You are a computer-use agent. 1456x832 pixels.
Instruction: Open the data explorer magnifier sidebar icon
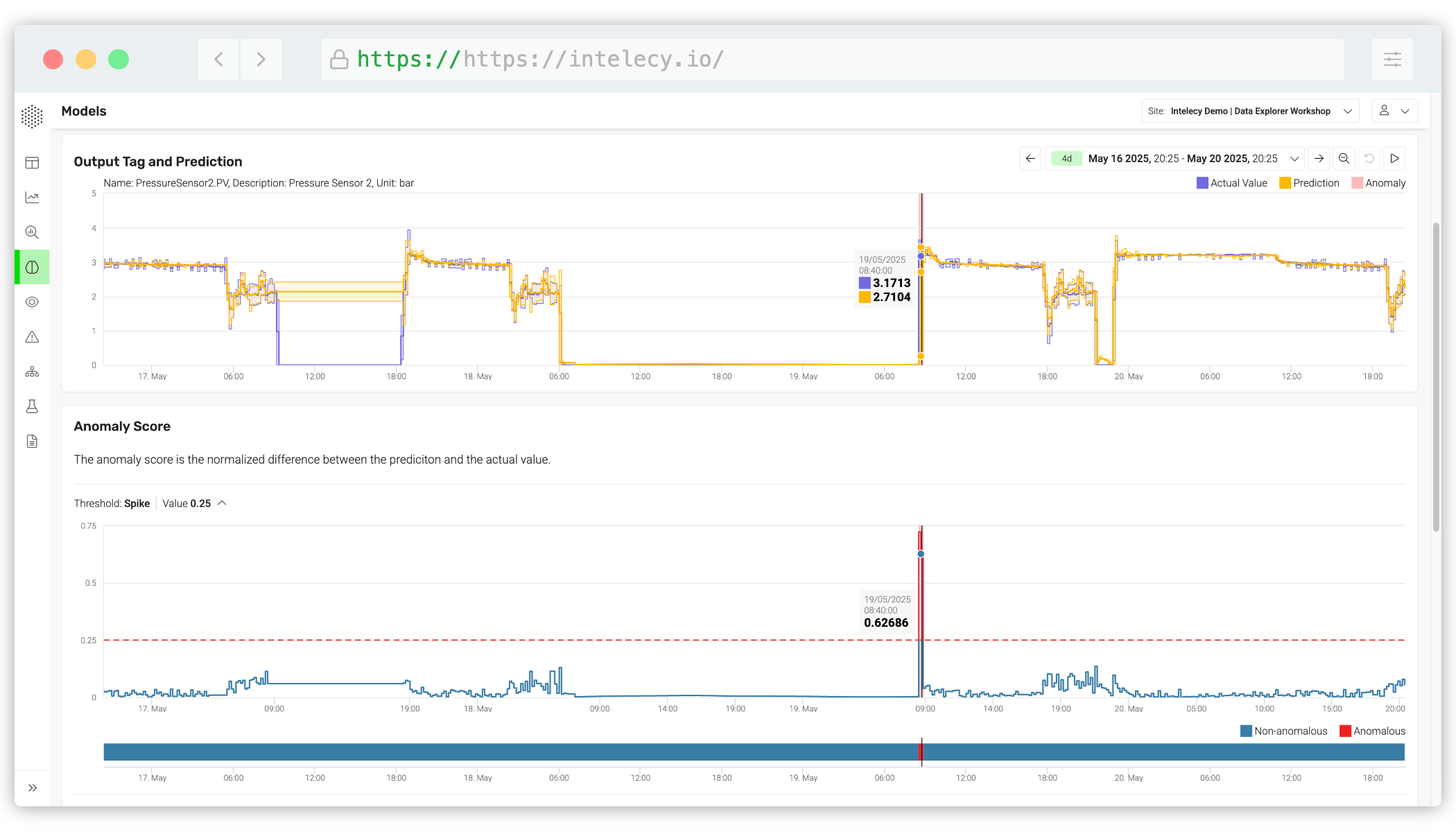click(x=32, y=232)
